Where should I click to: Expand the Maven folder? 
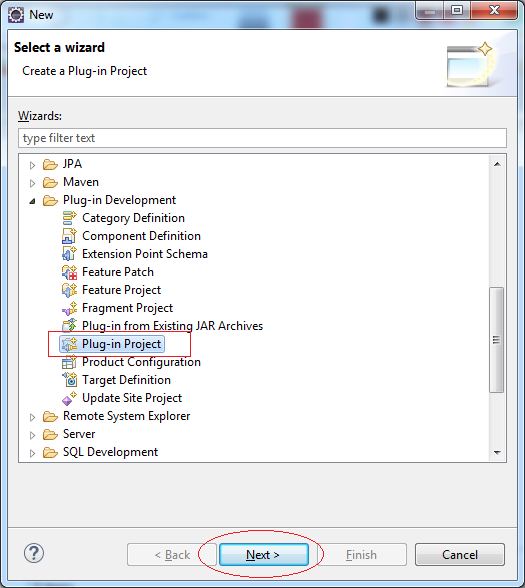click(x=32, y=183)
